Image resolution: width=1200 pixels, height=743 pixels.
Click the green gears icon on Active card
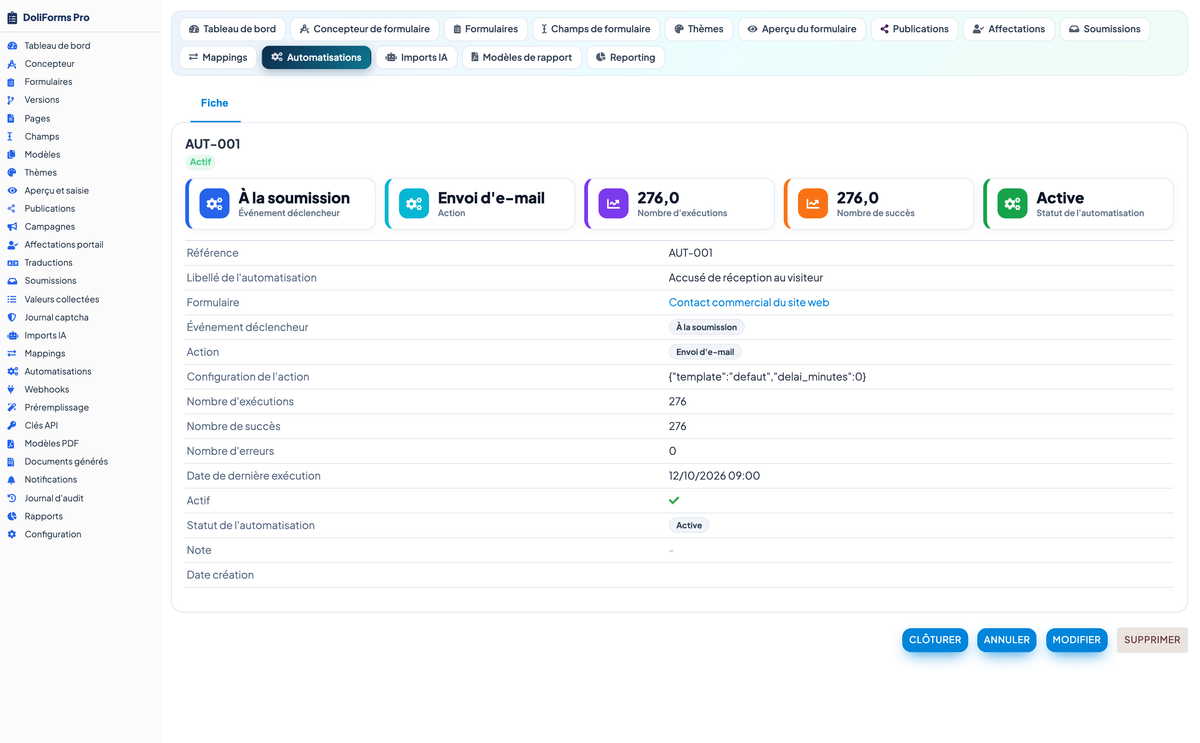click(1012, 204)
